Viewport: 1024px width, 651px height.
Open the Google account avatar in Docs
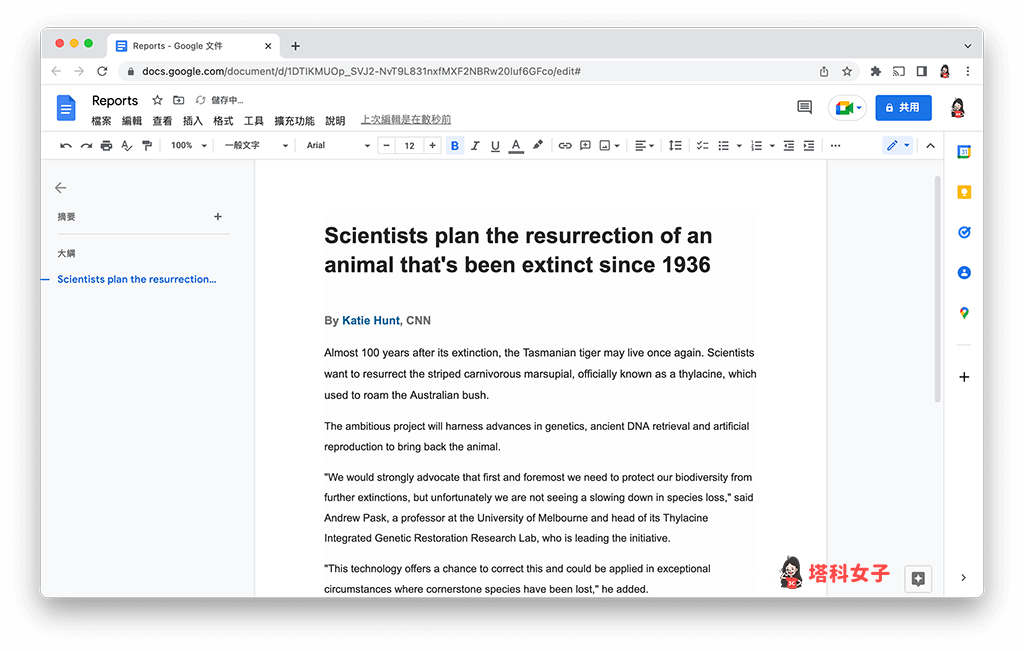click(x=957, y=108)
